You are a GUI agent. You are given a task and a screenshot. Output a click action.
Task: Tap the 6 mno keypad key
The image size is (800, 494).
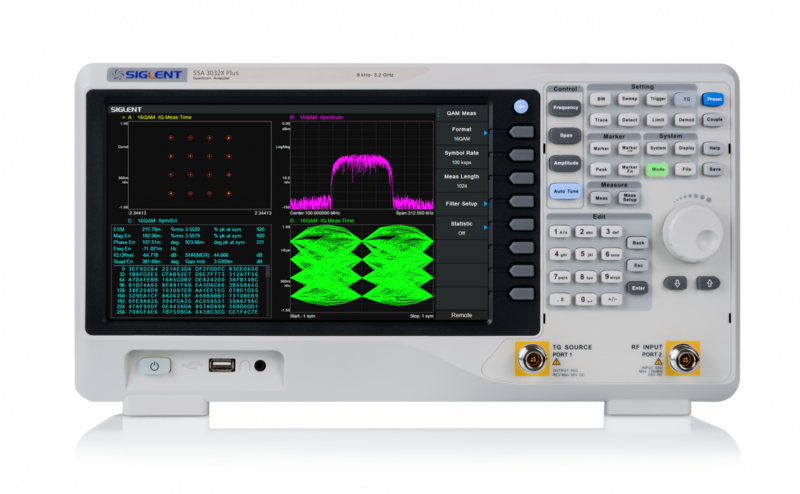(x=611, y=254)
